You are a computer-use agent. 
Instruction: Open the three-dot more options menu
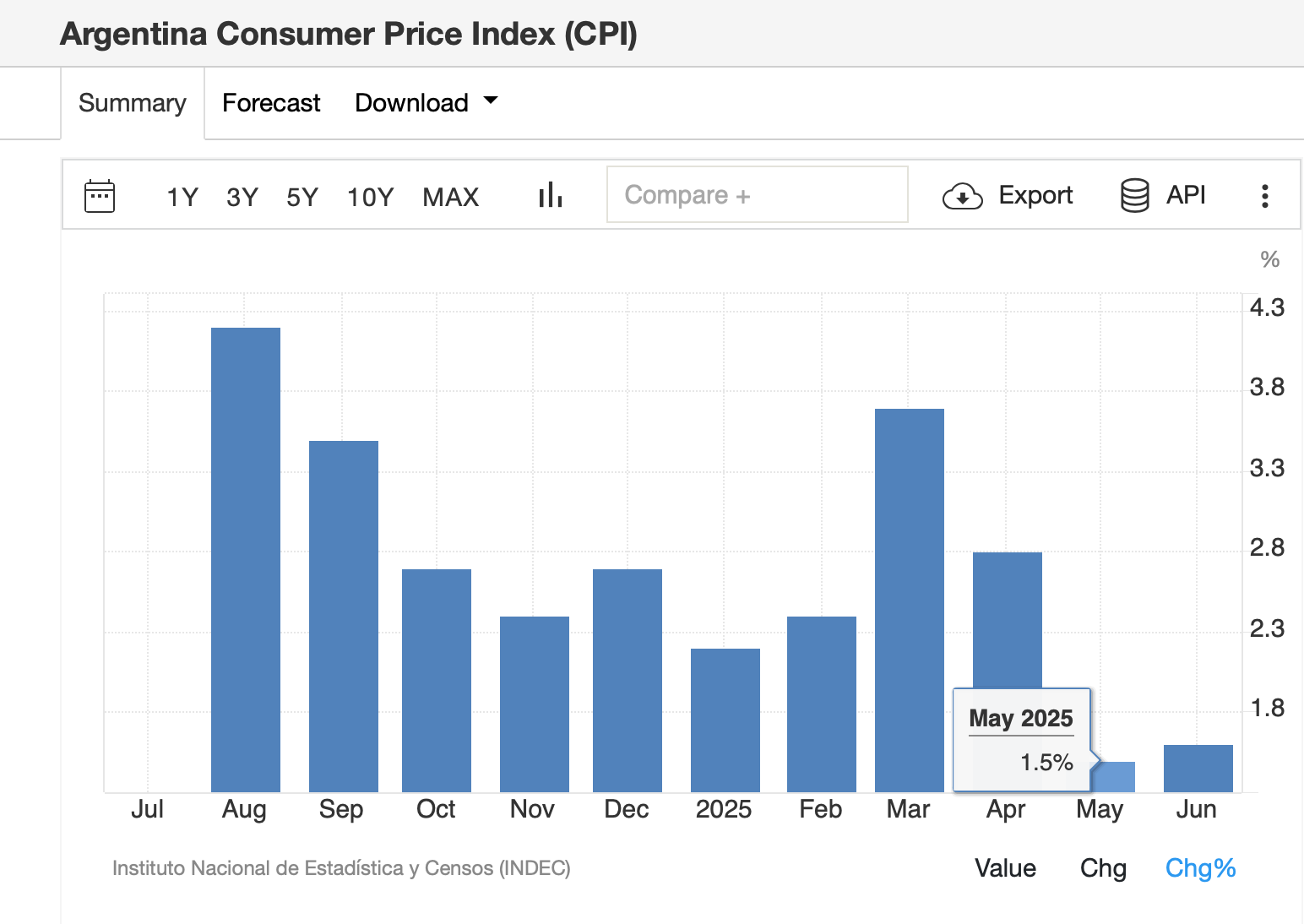(x=1264, y=196)
